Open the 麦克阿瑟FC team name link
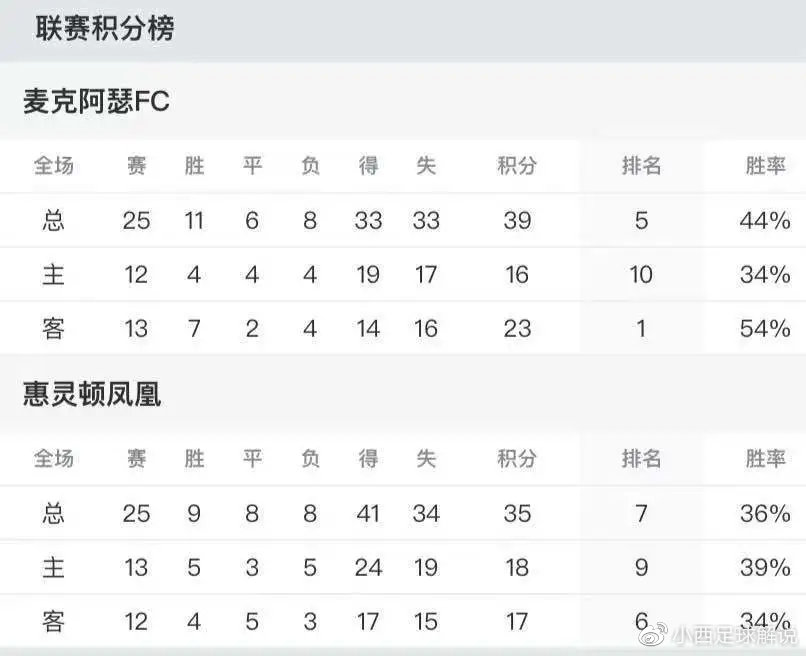 [96, 101]
